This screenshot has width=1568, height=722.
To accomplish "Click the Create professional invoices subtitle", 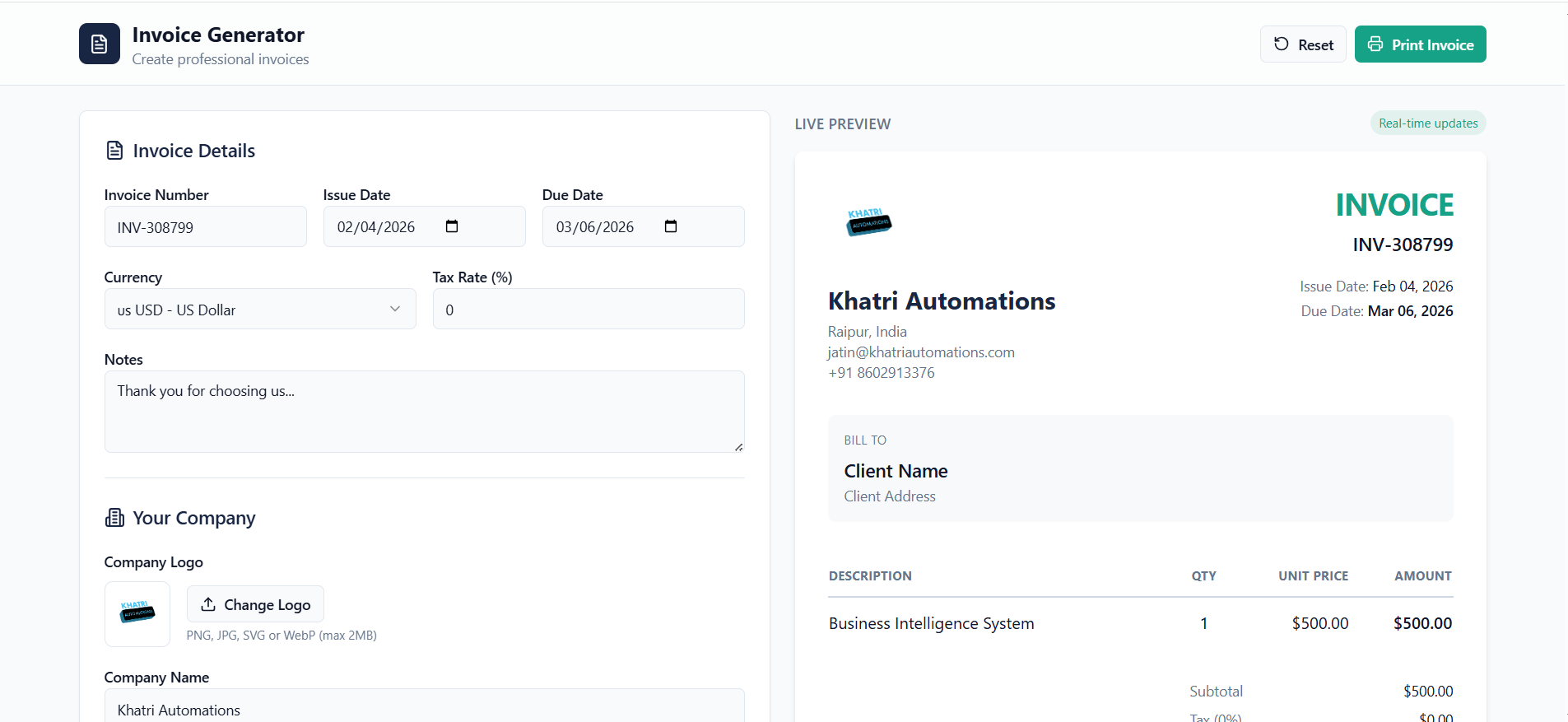I will click(221, 59).
